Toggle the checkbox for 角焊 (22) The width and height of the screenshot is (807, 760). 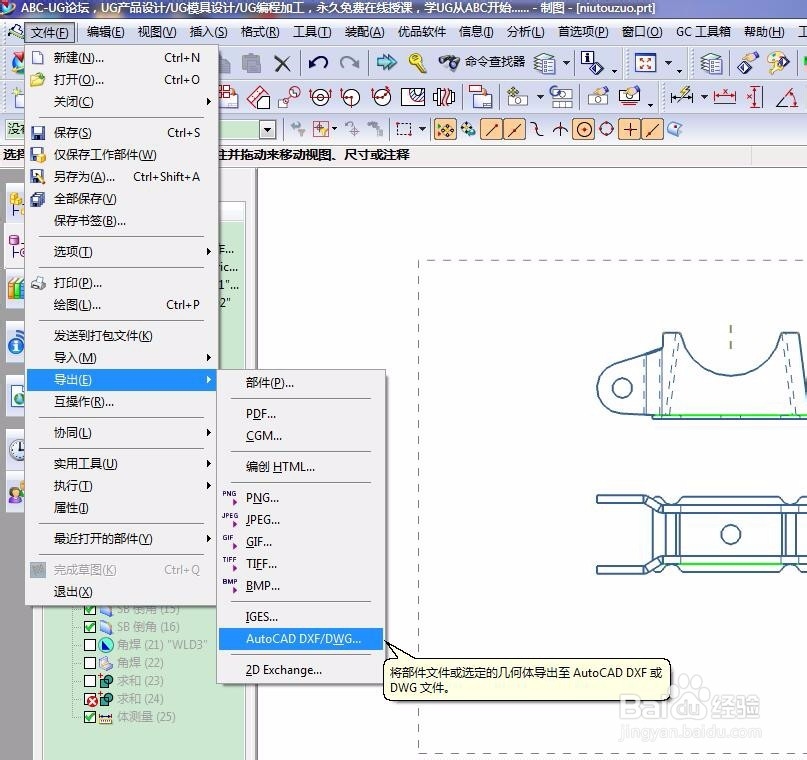pos(90,663)
